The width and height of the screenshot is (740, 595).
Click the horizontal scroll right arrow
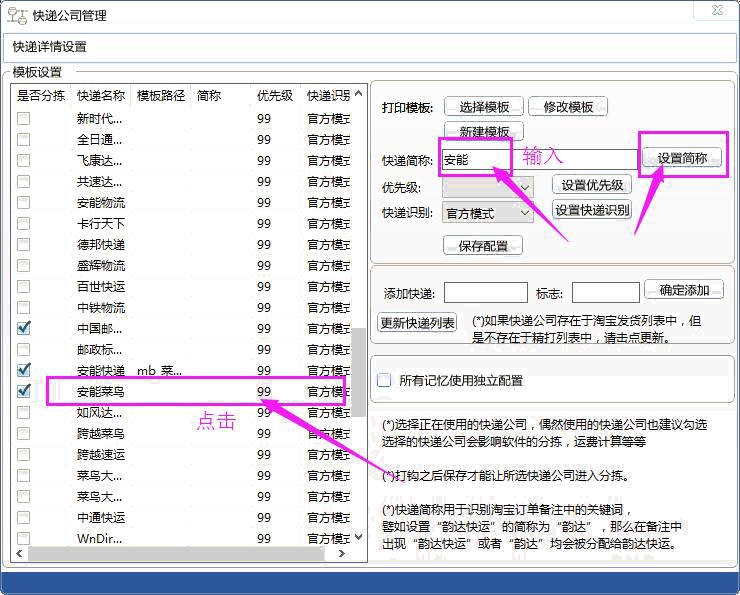pyautogui.click(x=342, y=553)
